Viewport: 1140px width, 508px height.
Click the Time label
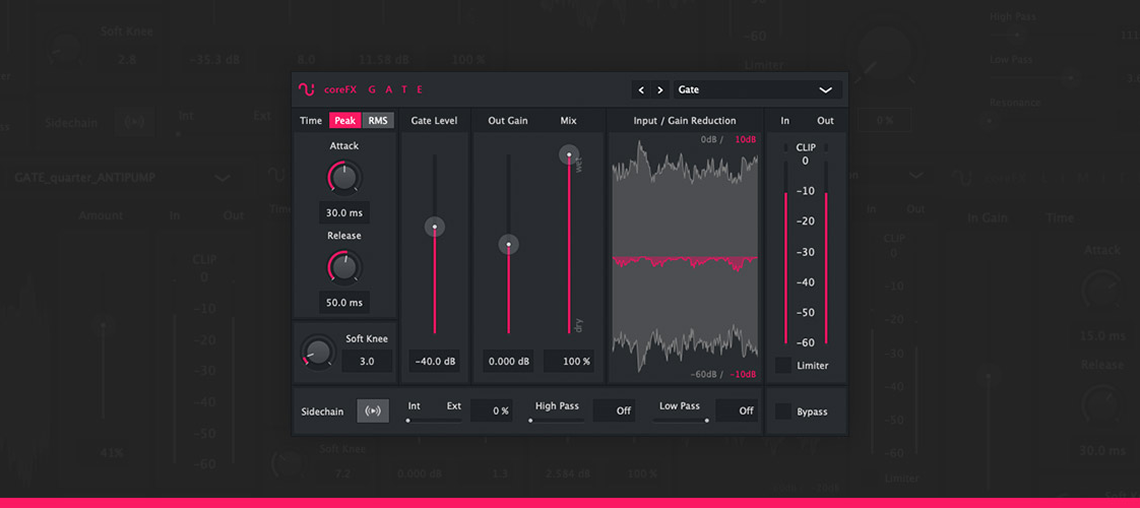click(310, 121)
